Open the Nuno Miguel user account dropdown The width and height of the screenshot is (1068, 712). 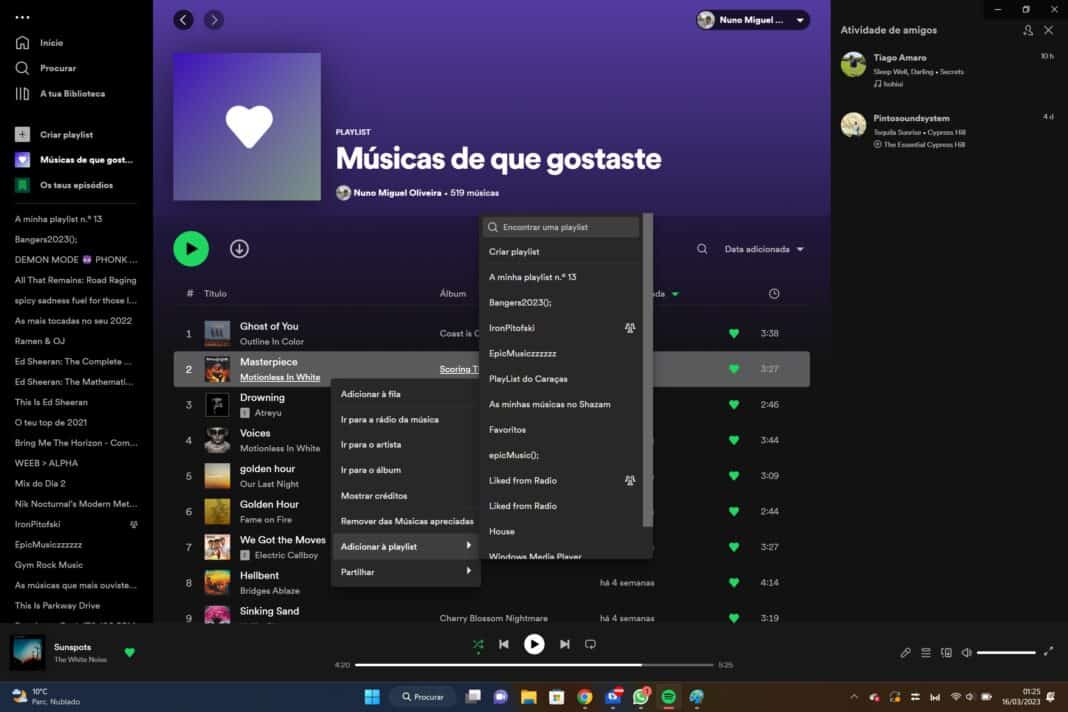click(x=753, y=20)
